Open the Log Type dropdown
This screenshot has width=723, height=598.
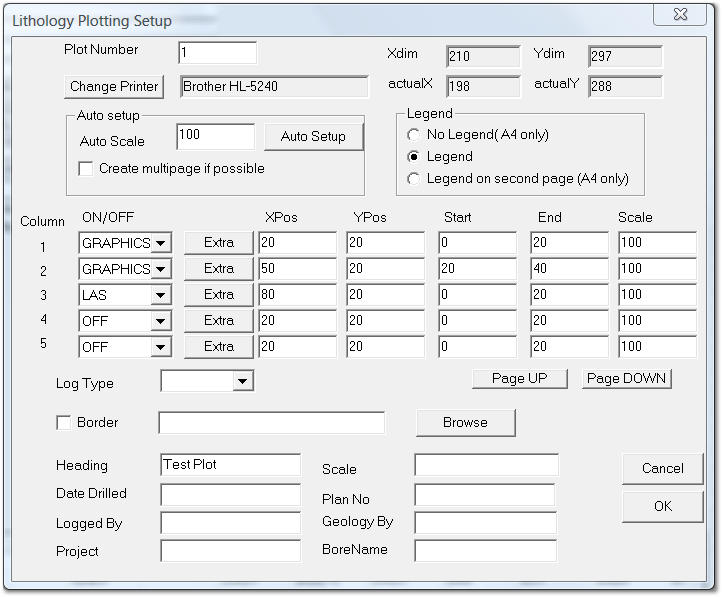pyautogui.click(x=242, y=381)
